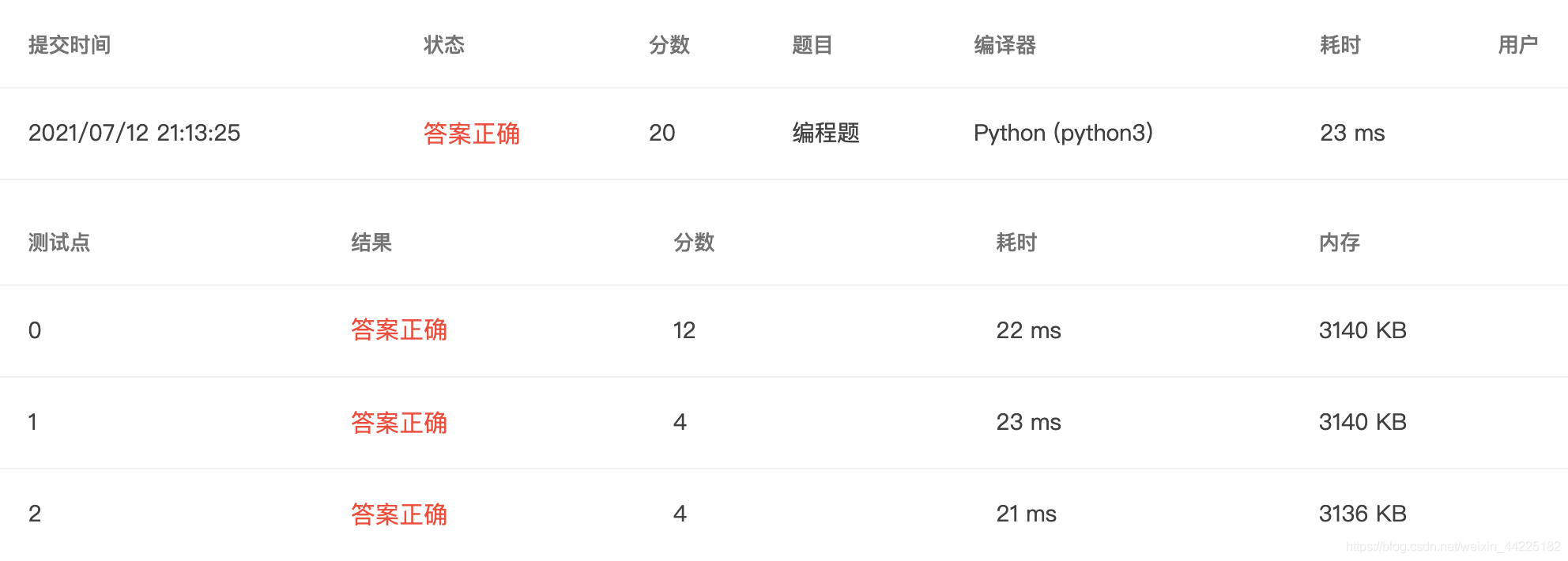Click the 提交时间 column header
1568x561 pixels.
tap(70, 45)
